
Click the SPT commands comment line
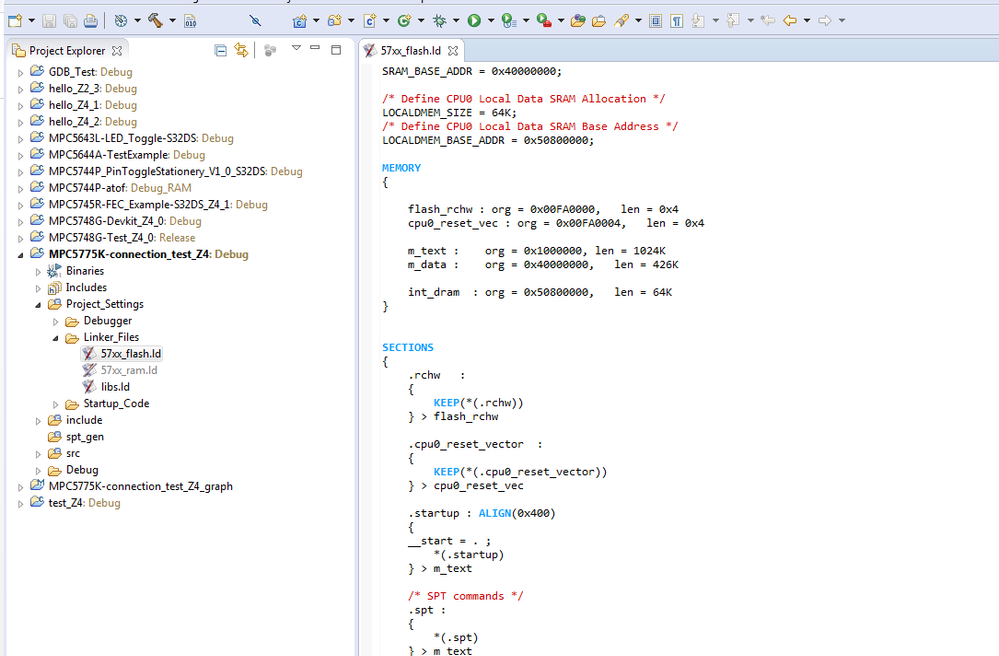[x=465, y=596]
